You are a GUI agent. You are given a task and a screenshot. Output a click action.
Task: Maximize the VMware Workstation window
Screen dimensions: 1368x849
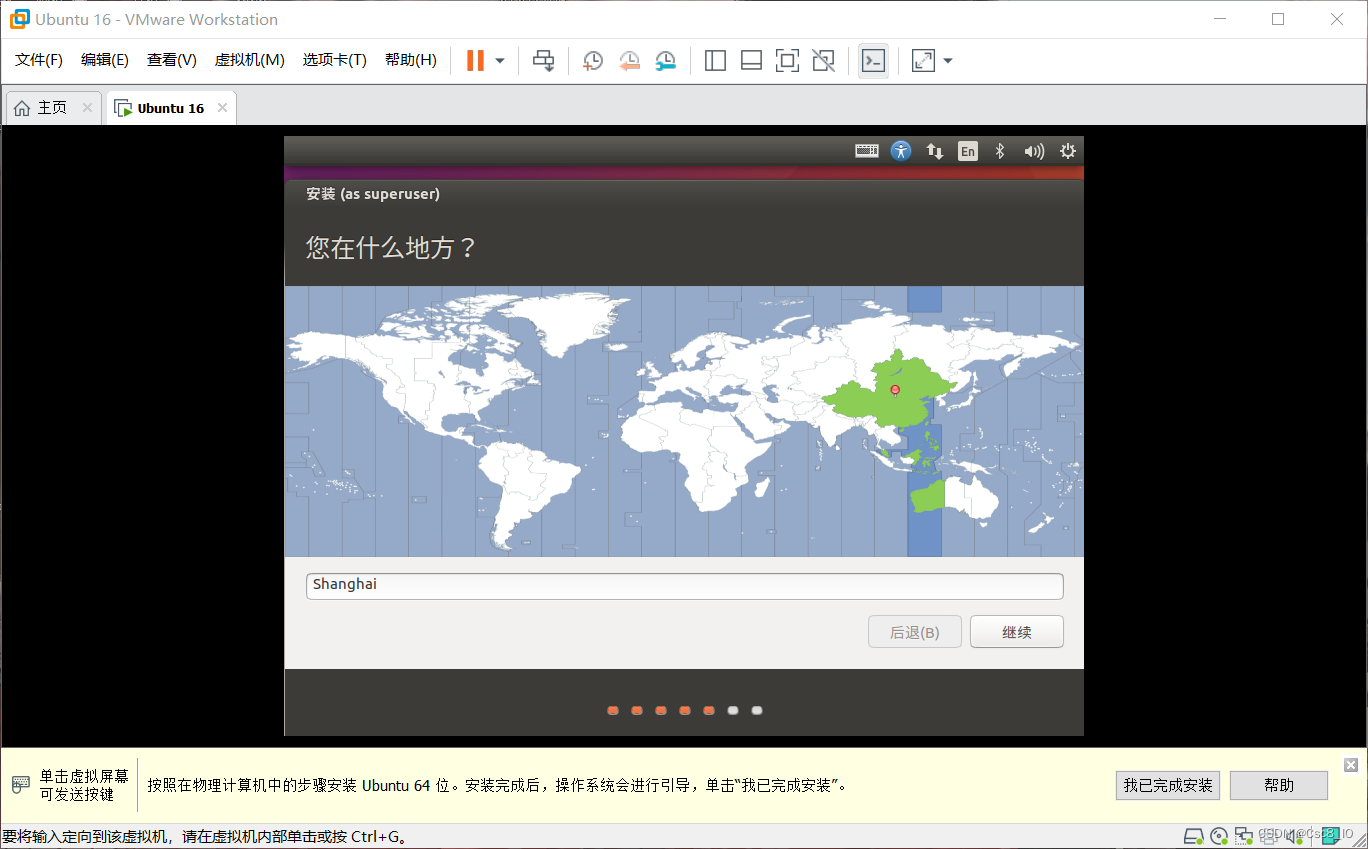[1278, 19]
